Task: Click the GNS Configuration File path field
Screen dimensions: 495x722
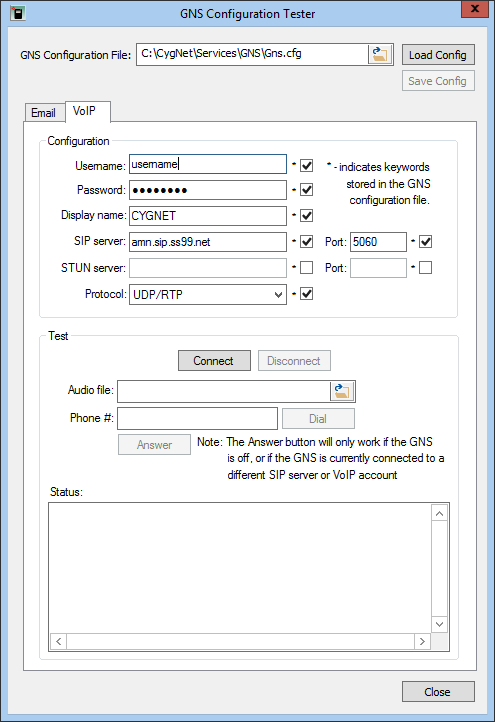Action: click(x=252, y=54)
